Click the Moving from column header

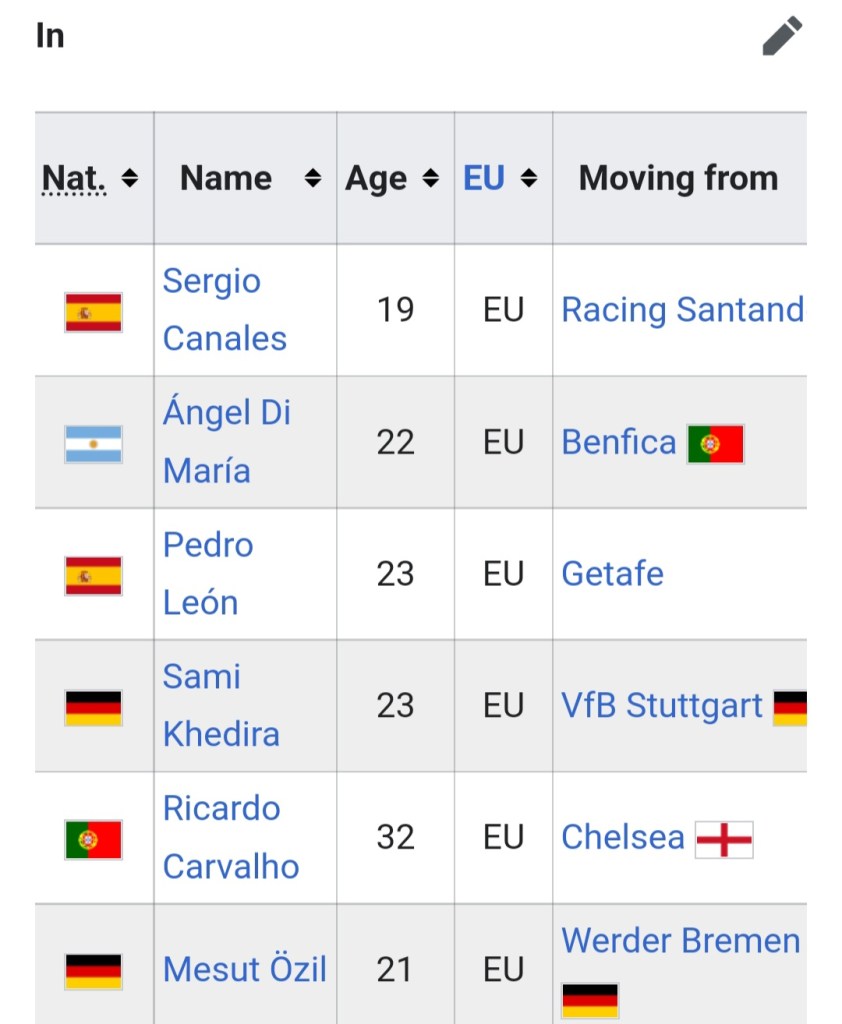tap(678, 178)
